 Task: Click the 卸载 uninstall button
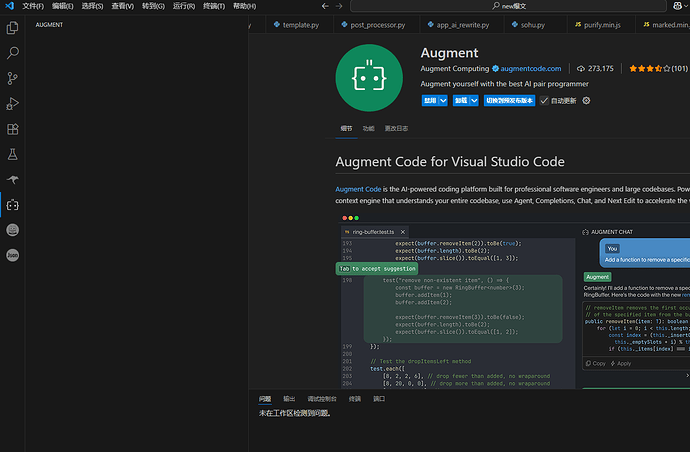(x=461, y=101)
